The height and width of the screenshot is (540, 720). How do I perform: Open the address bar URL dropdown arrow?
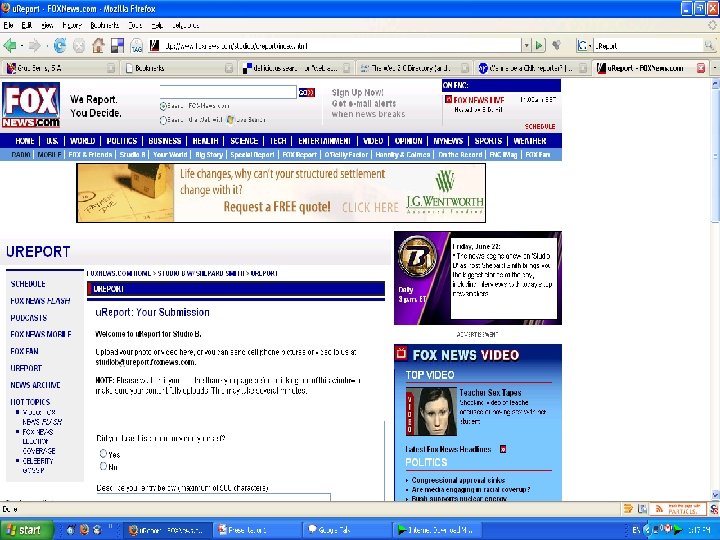click(x=526, y=45)
